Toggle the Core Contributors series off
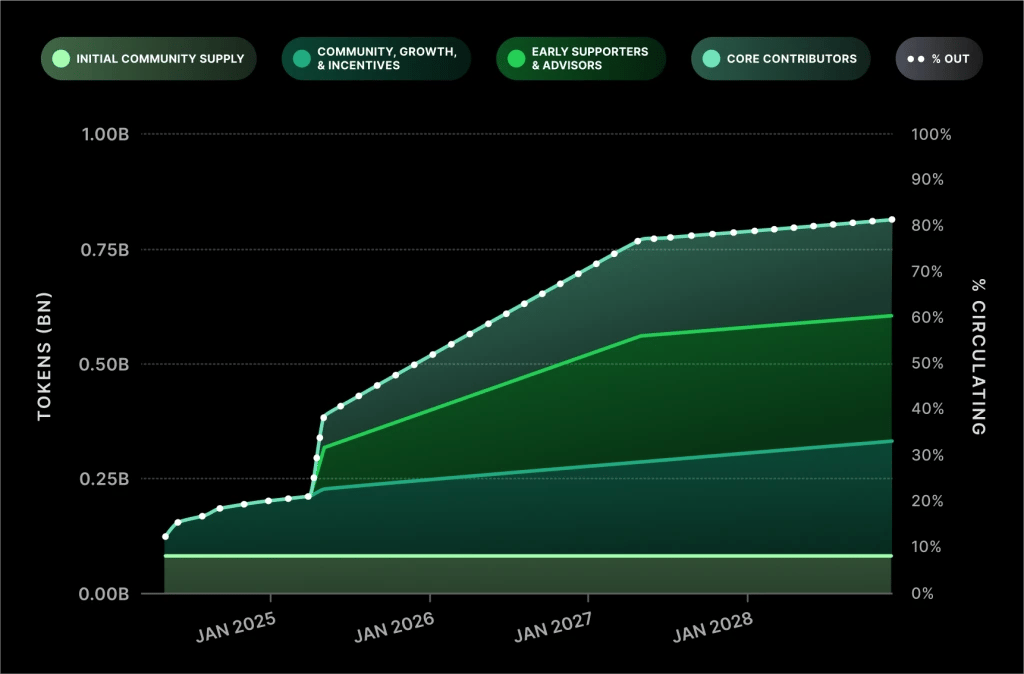 [x=780, y=59]
